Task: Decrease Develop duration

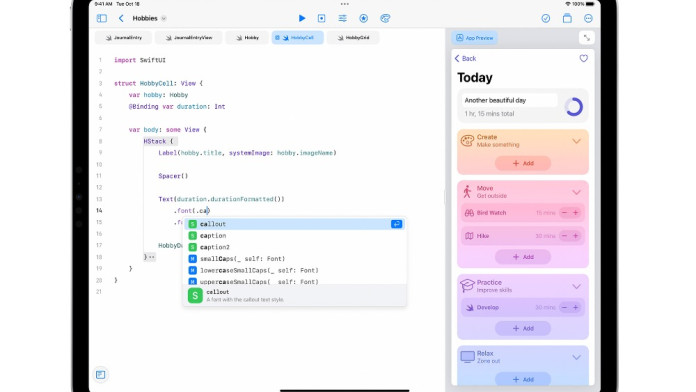Action: click(x=564, y=307)
